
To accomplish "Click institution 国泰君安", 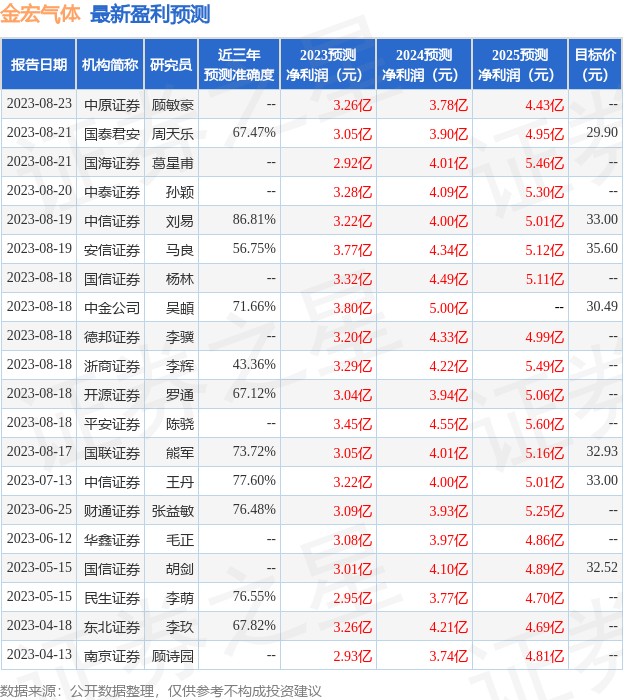I will pos(112,134).
